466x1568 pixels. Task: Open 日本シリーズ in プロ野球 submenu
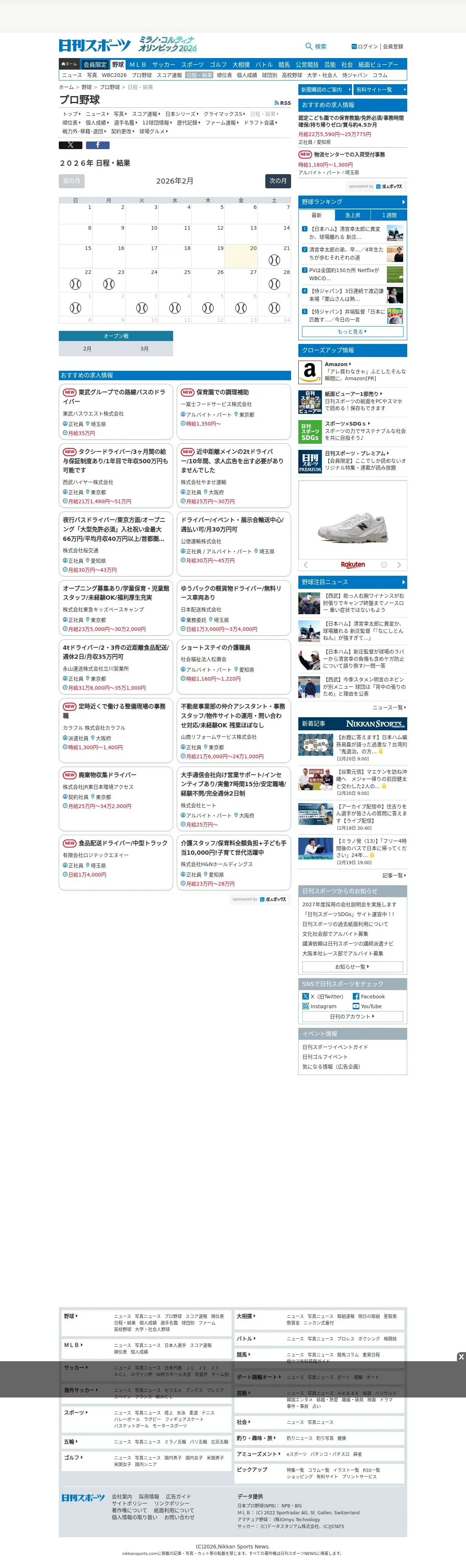point(181,114)
